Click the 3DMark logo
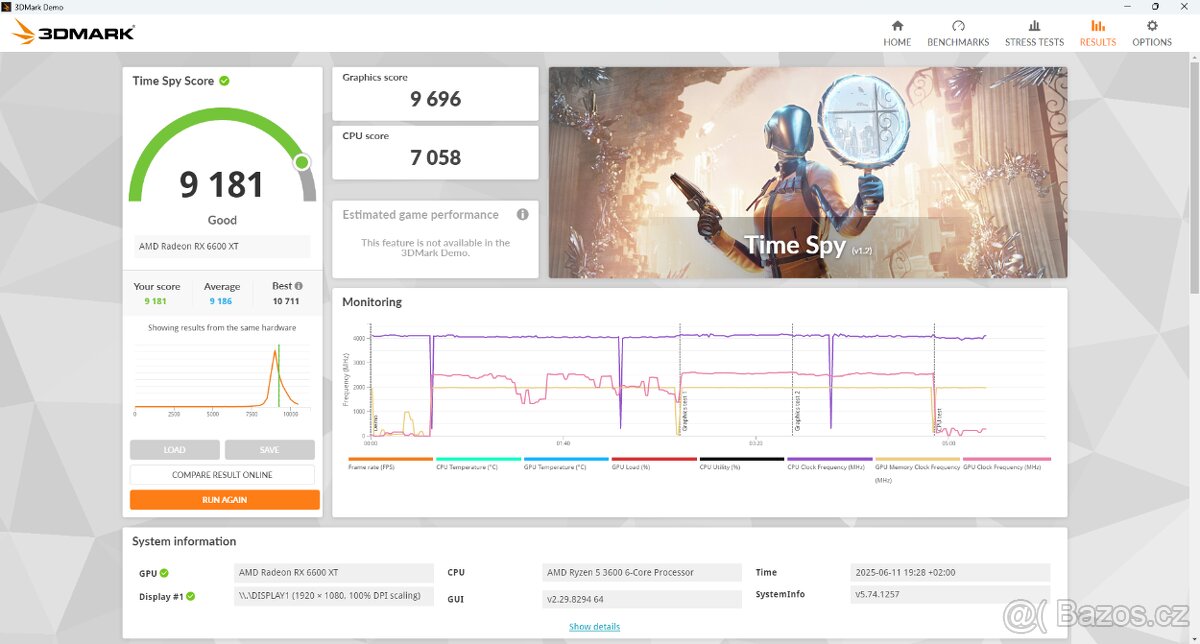This screenshot has width=1200, height=644. pos(70,31)
